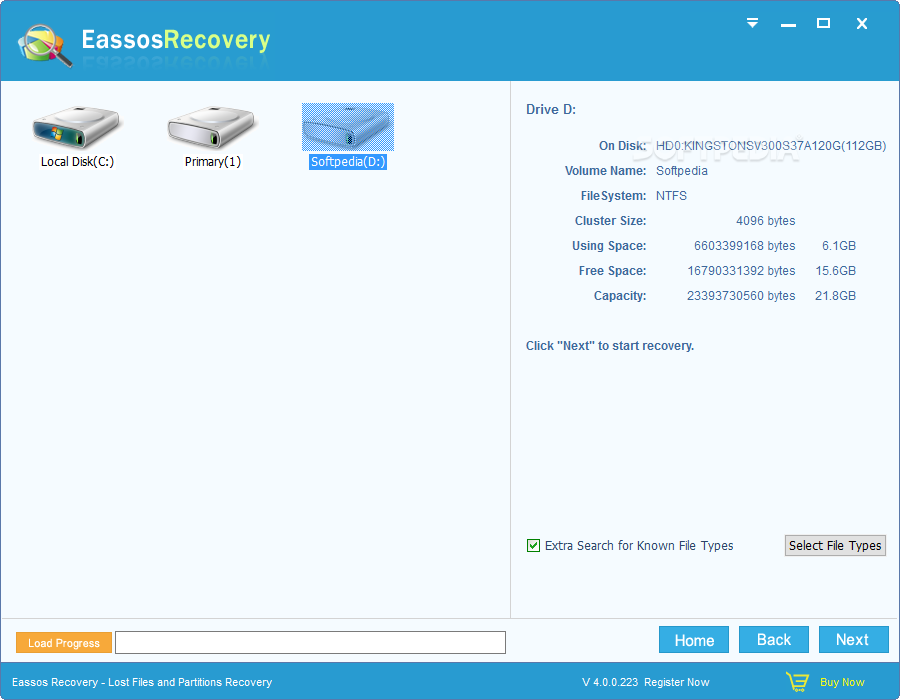Click the 16790331392 bytes free space value
Image resolution: width=900 pixels, height=700 pixels.
click(741, 271)
